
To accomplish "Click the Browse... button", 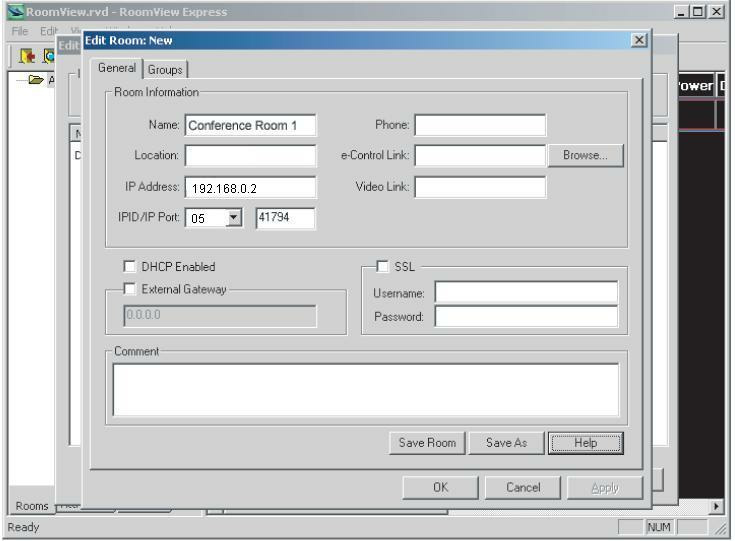I will coord(585,155).
